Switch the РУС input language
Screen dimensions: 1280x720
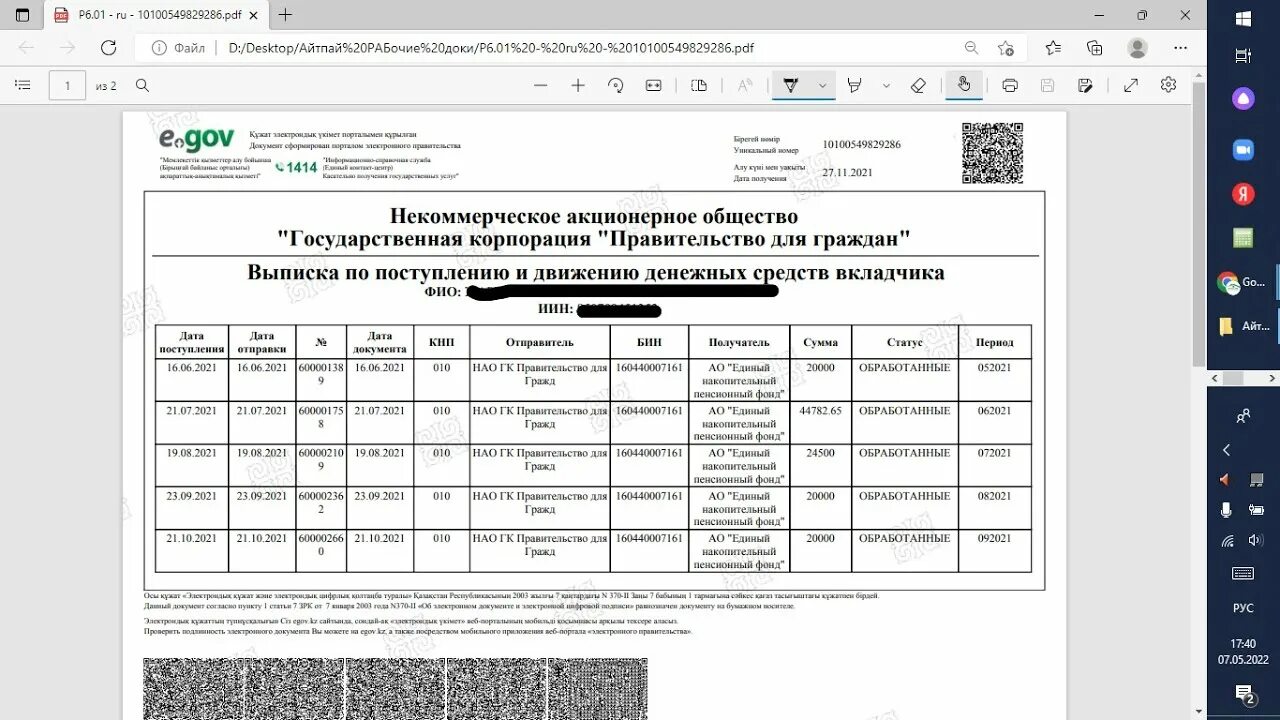pyautogui.click(x=1243, y=608)
